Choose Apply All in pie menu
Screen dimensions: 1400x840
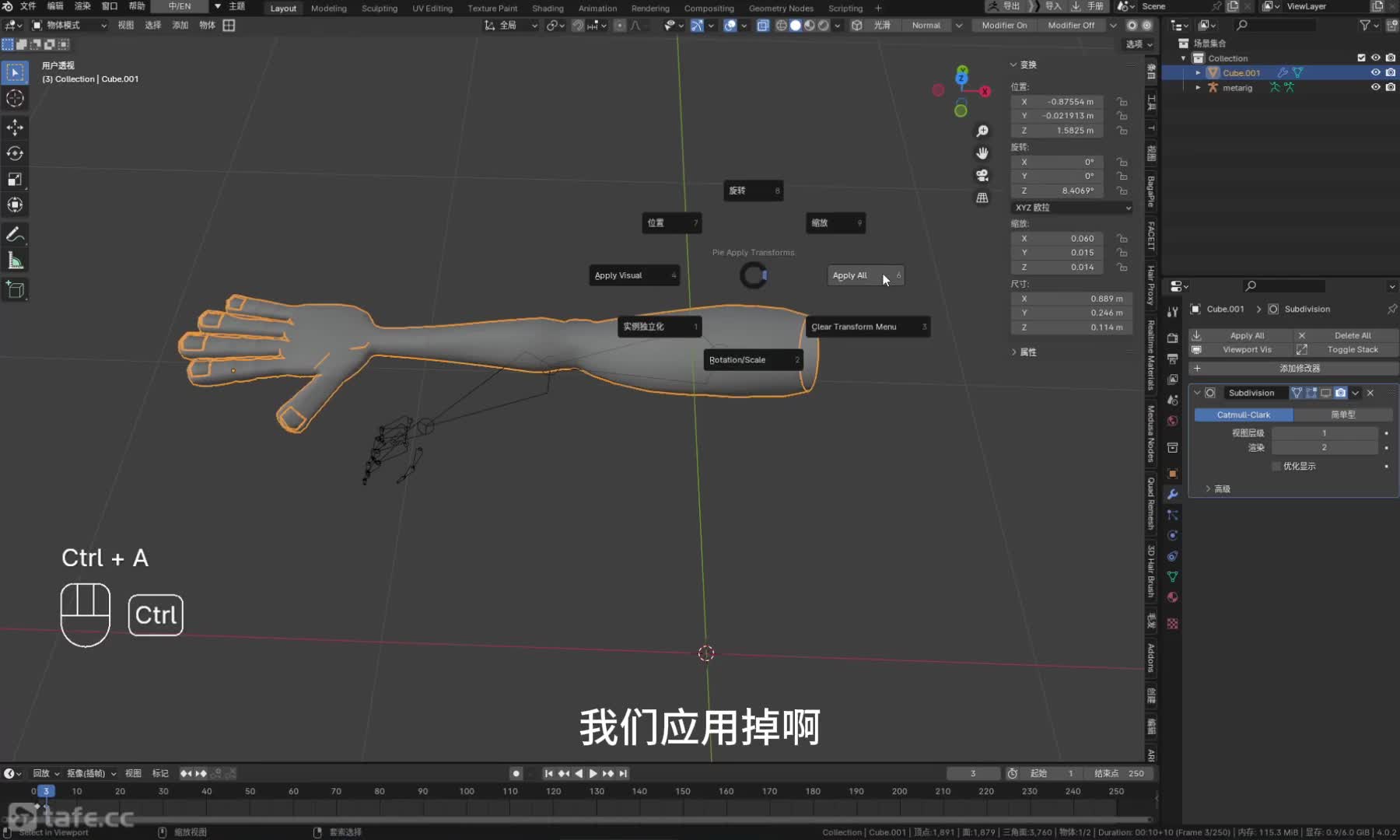[x=865, y=275]
